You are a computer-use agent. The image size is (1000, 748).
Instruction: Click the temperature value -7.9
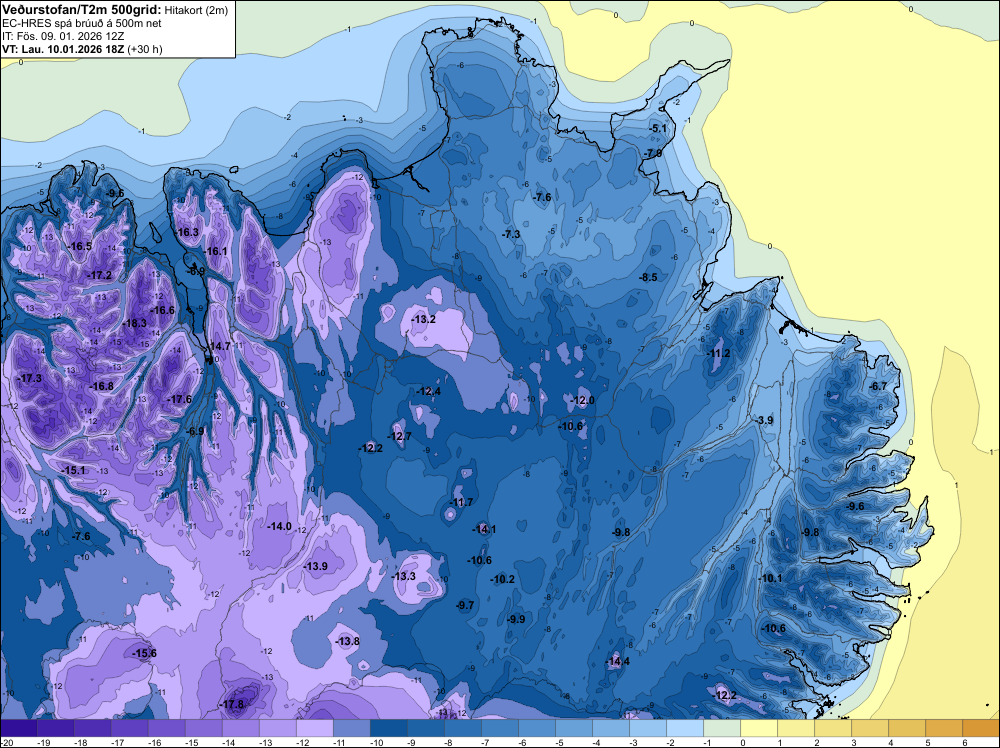pyautogui.click(x=653, y=154)
